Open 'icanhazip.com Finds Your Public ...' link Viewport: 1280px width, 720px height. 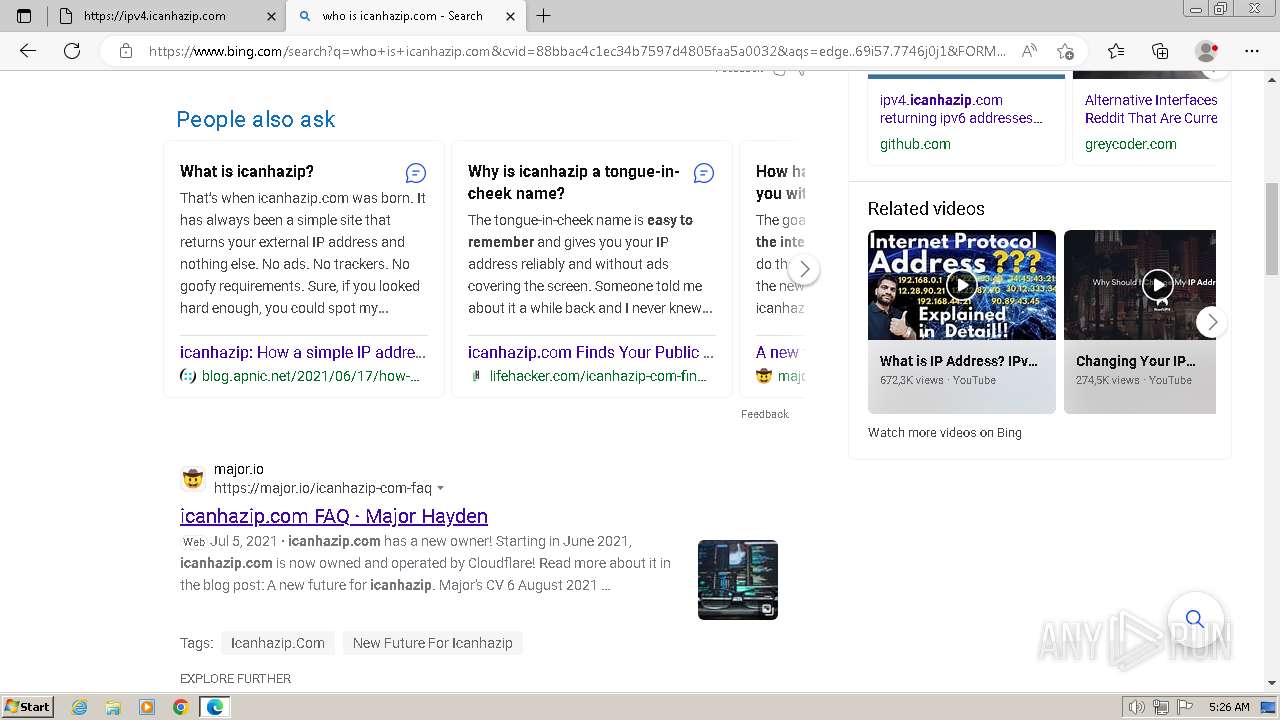pyautogui.click(x=591, y=352)
